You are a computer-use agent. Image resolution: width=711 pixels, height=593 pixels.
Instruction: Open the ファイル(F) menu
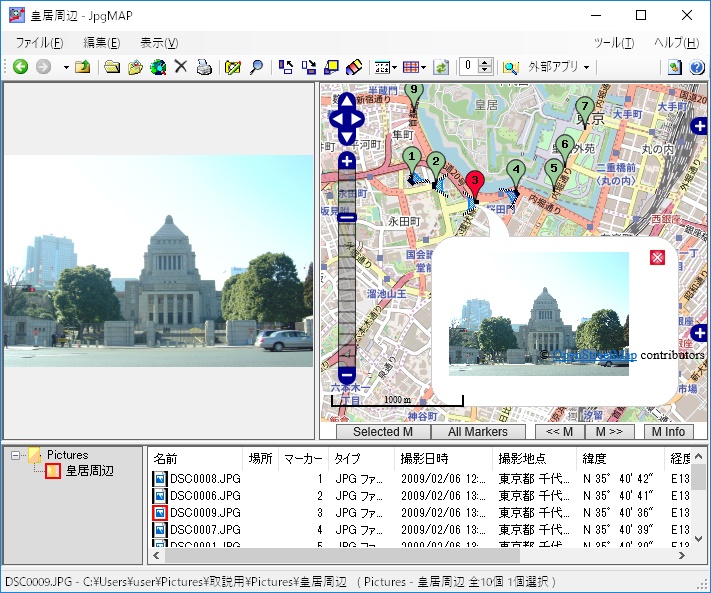point(39,43)
